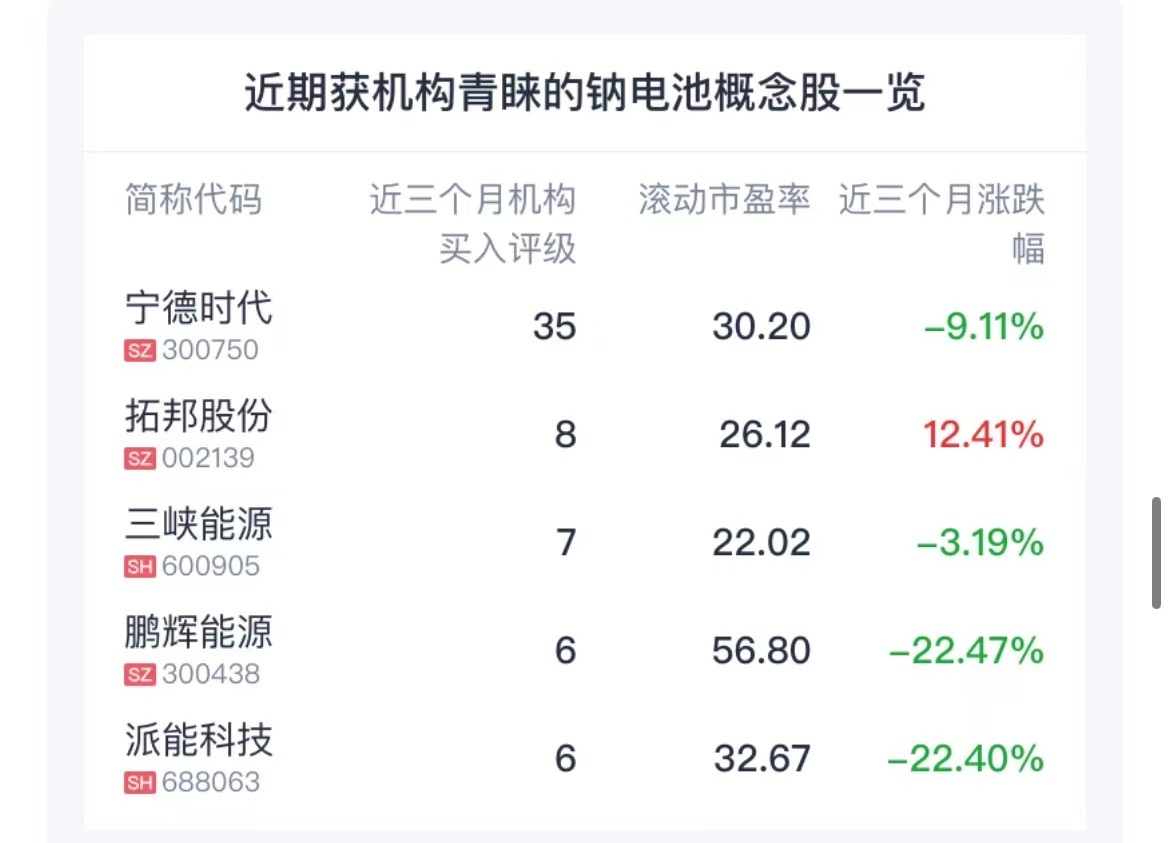The height and width of the screenshot is (843, 1170).
Task: Sort by 滚动市盈率 column header
Action: pyautogui.click(x=724, y=200)
